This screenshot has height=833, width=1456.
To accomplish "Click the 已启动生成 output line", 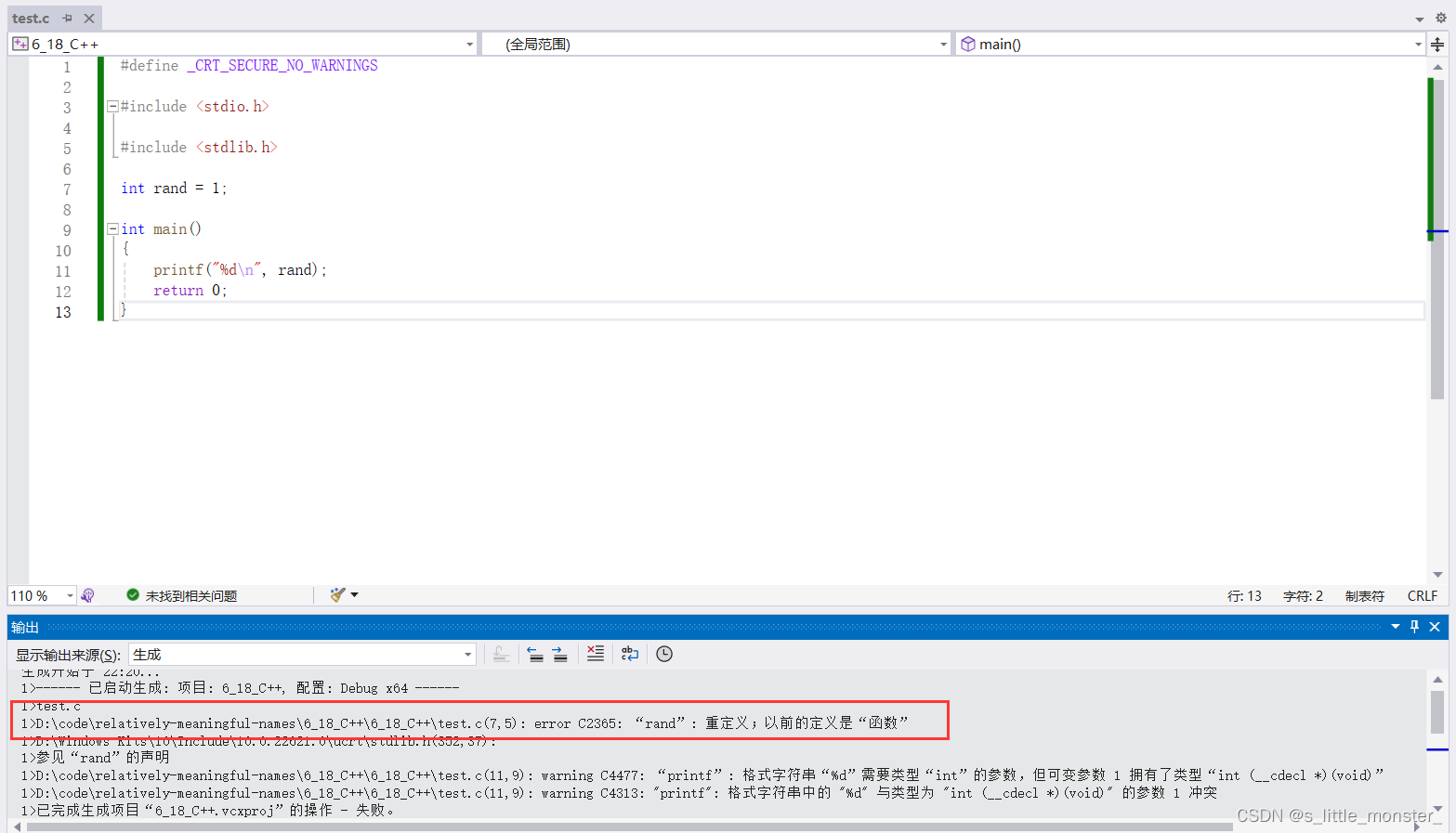I will pyautogui.click(x=240, y=688).
